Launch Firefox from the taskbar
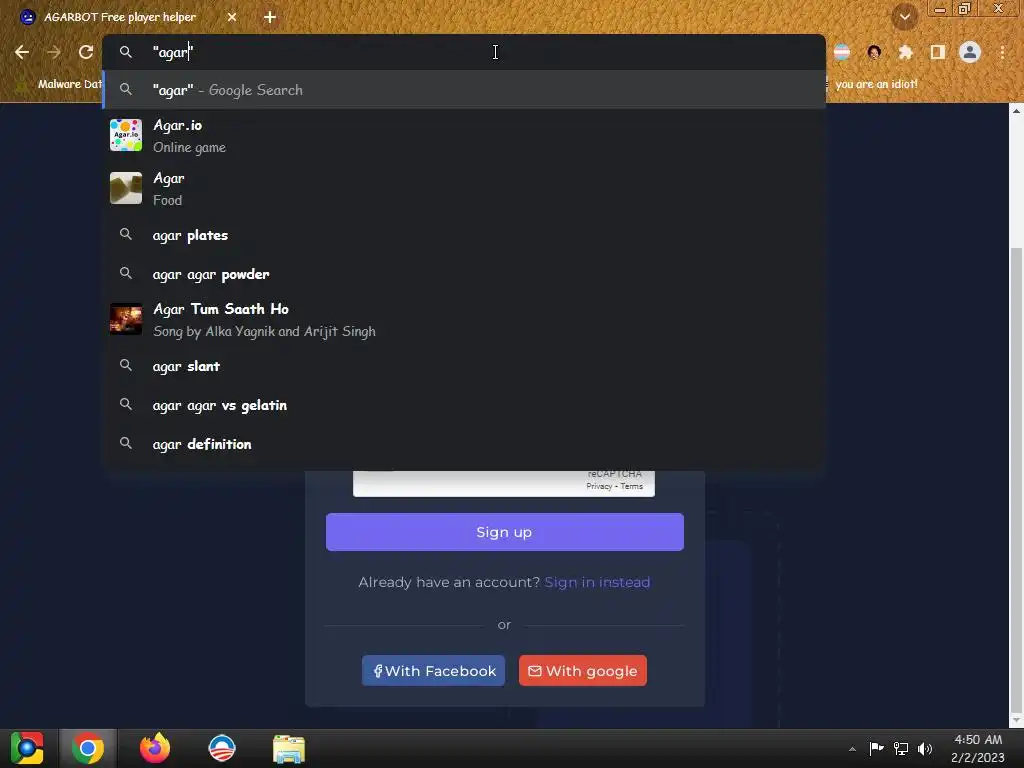1024x768 pixels. (155, 748)
